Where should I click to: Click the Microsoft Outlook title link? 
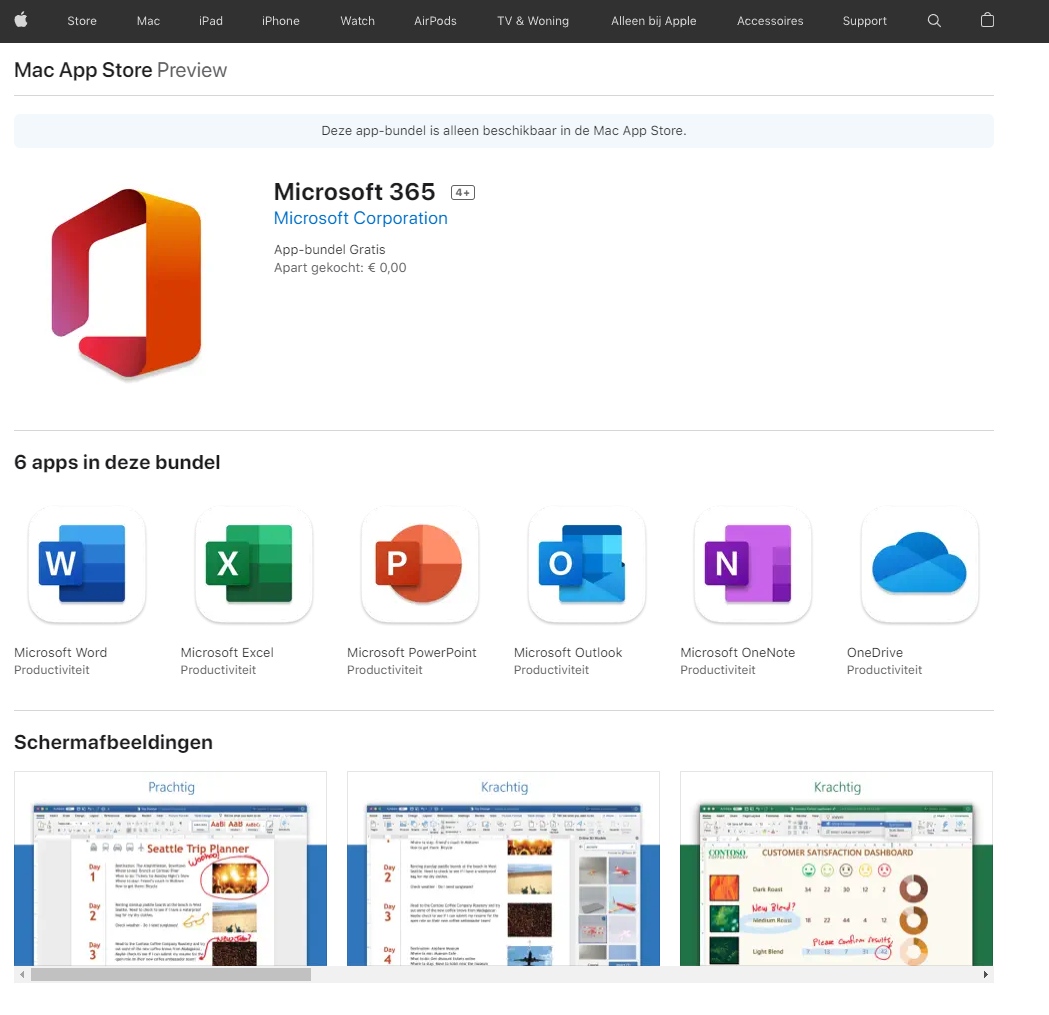click(x=568, y=652)
